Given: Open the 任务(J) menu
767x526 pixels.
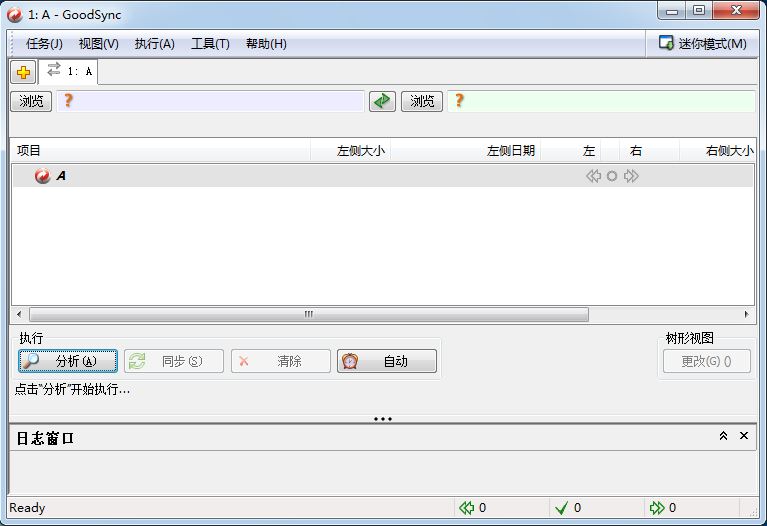Looking at the screenshot, I should click(44, 44).
